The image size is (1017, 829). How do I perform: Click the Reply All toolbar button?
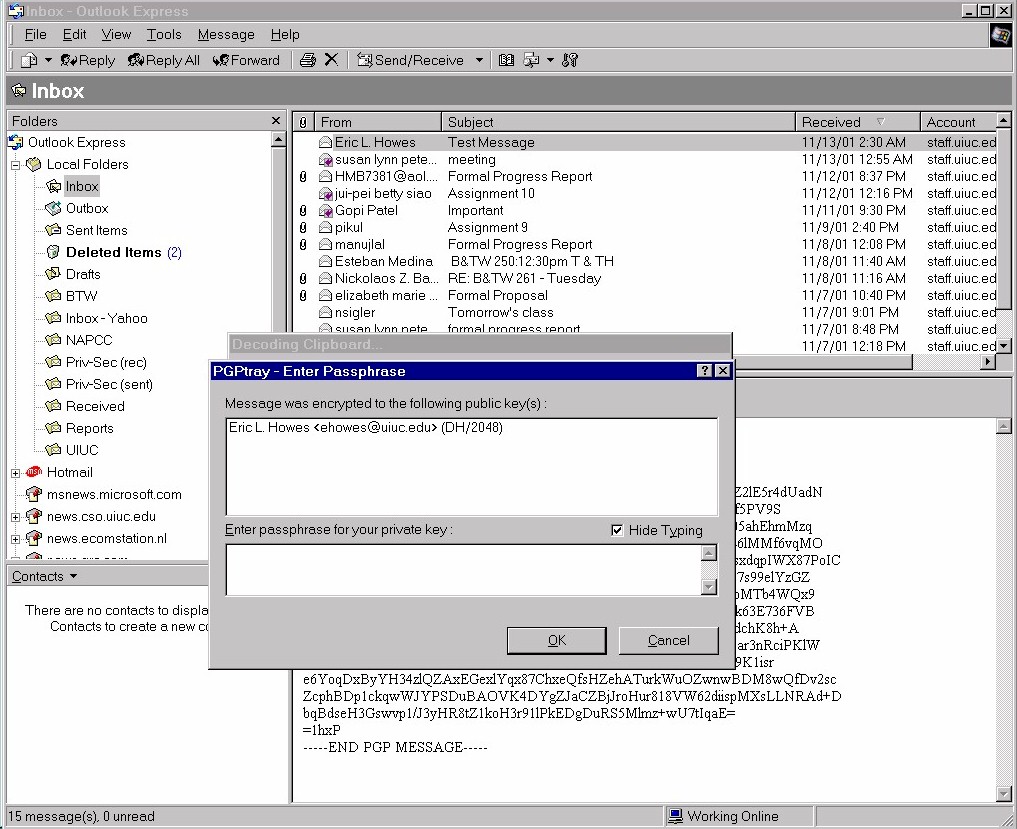pyautogui.click(x=163, y=60)
